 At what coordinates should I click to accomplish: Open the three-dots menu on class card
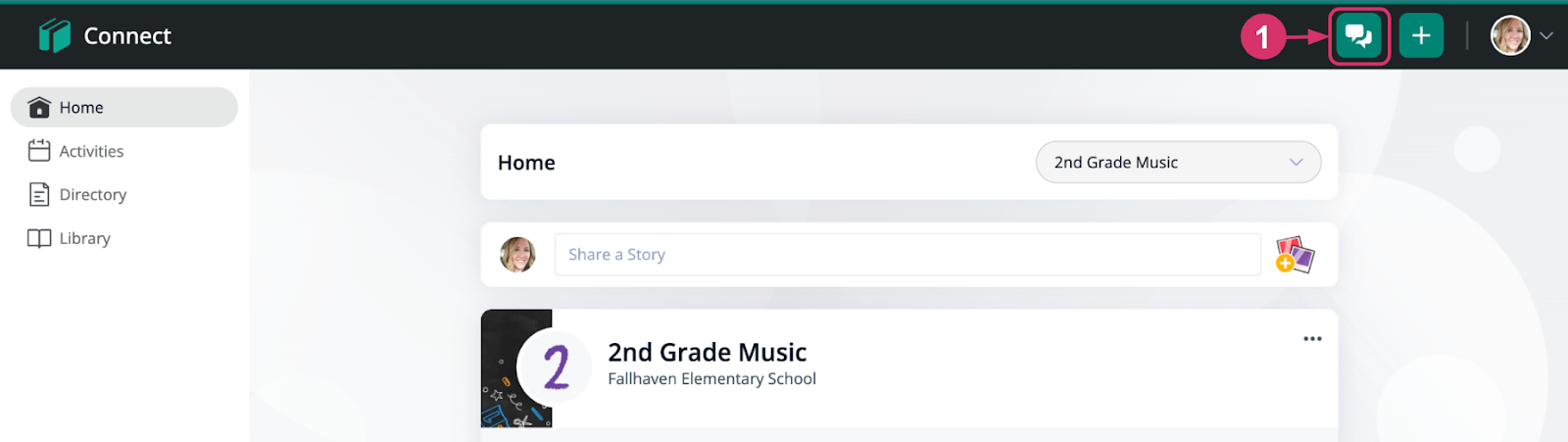coord(1312,339)
